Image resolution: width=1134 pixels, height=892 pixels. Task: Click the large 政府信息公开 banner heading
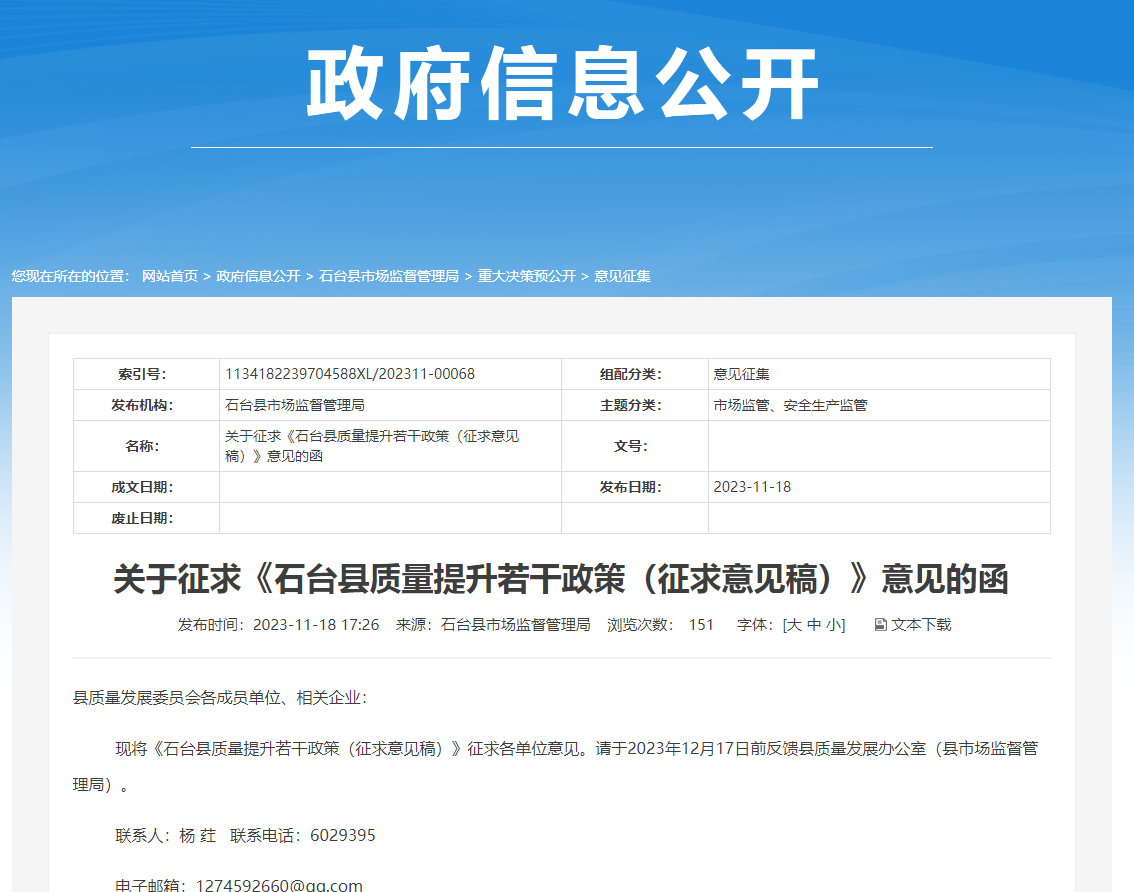(562, 86)
